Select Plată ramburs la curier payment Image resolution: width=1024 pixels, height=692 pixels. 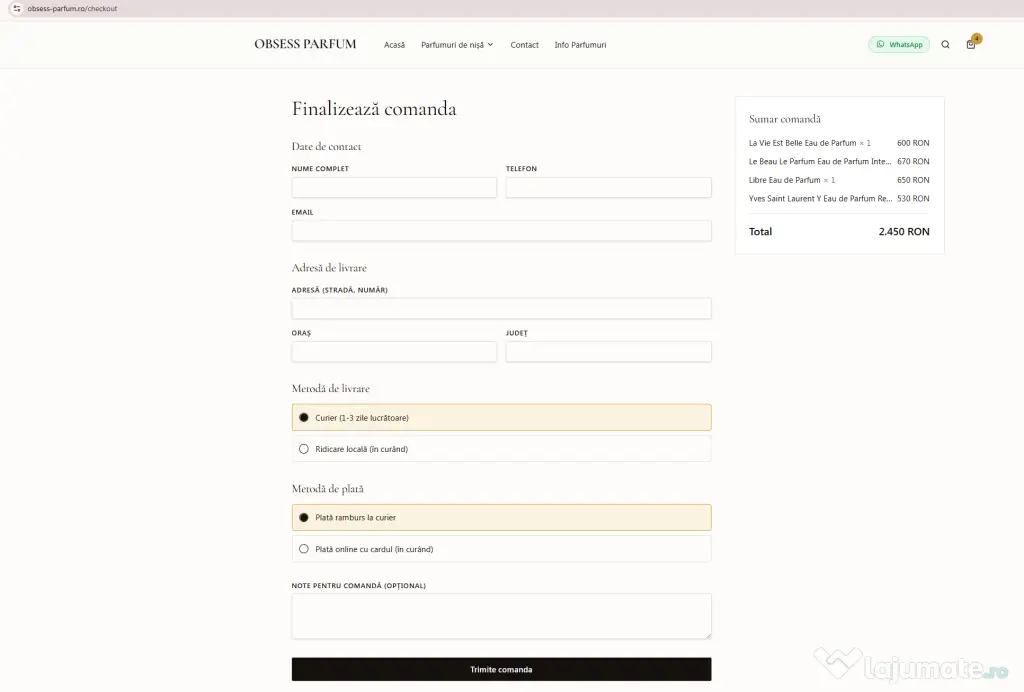click(x=502, y=517)
